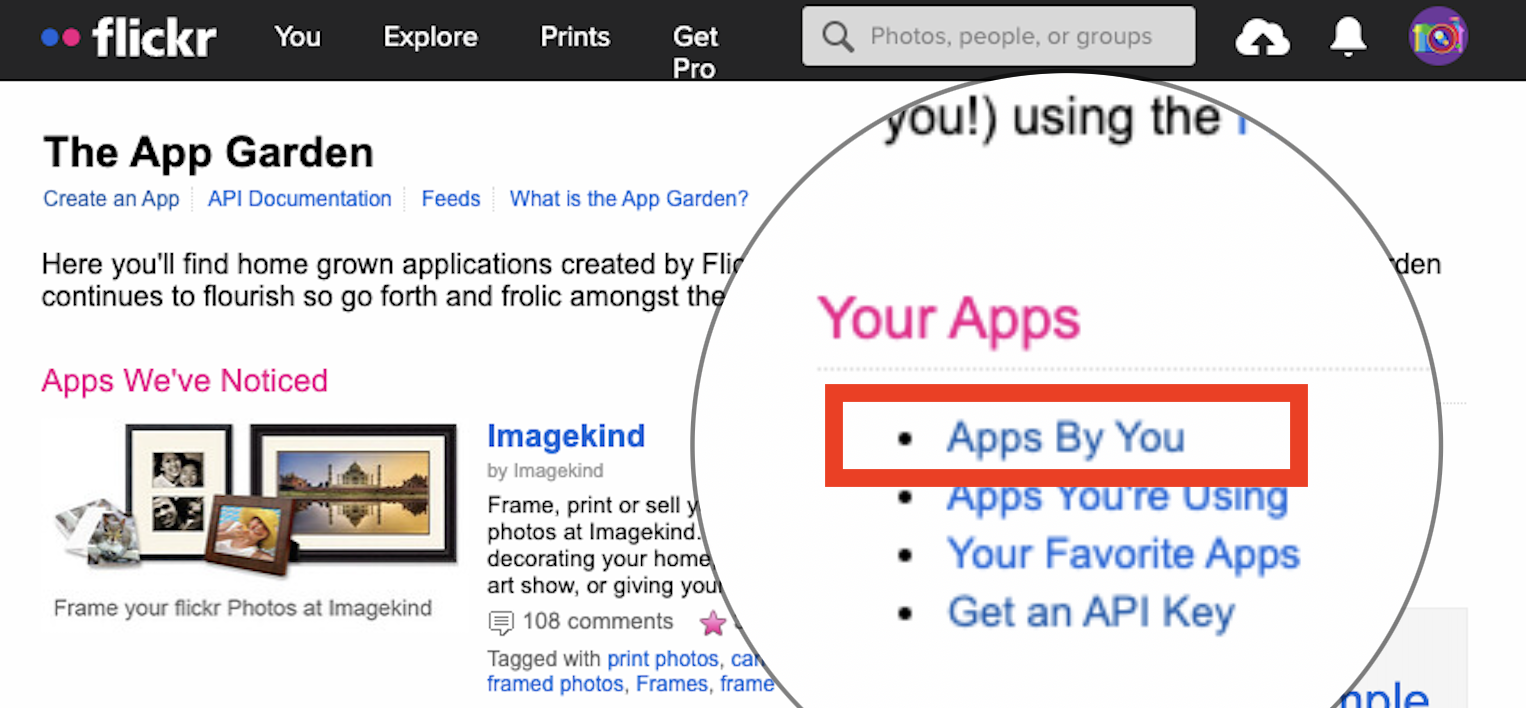Open your profile avatar icon

1437,37
